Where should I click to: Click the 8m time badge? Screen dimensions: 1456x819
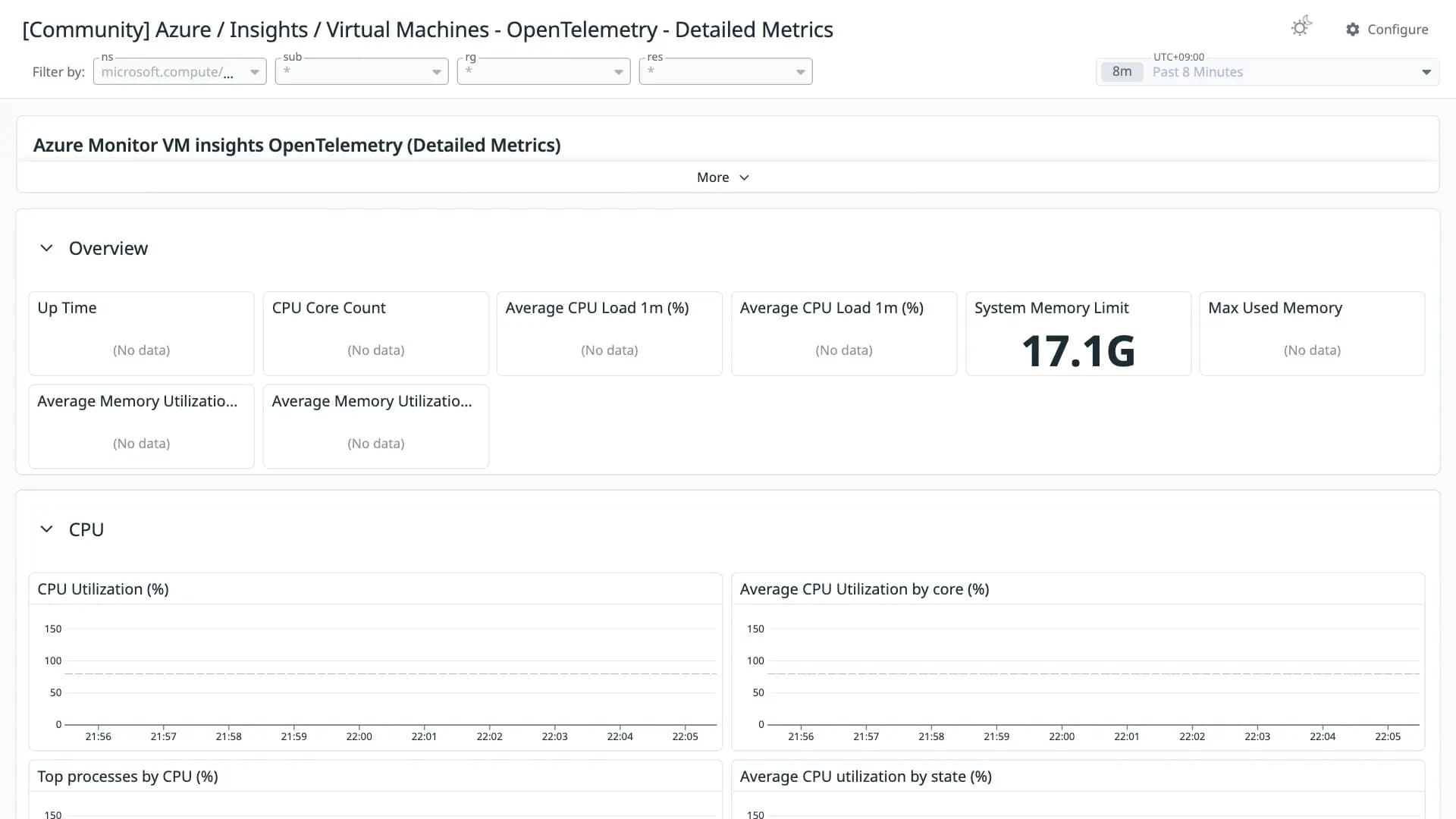click(x=1122, y=72)
